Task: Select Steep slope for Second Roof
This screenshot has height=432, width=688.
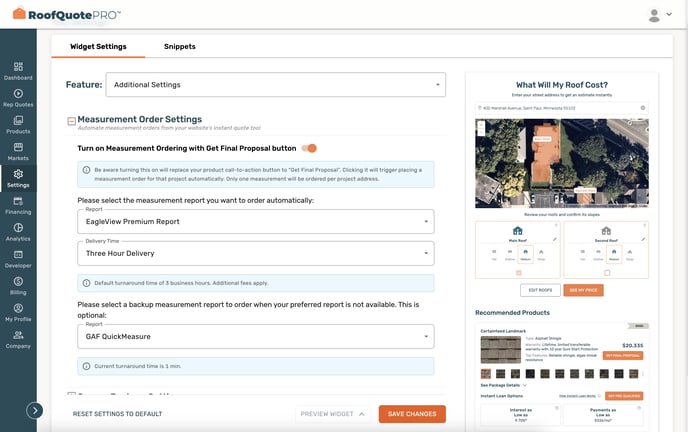Action: [x=630, y=254]
